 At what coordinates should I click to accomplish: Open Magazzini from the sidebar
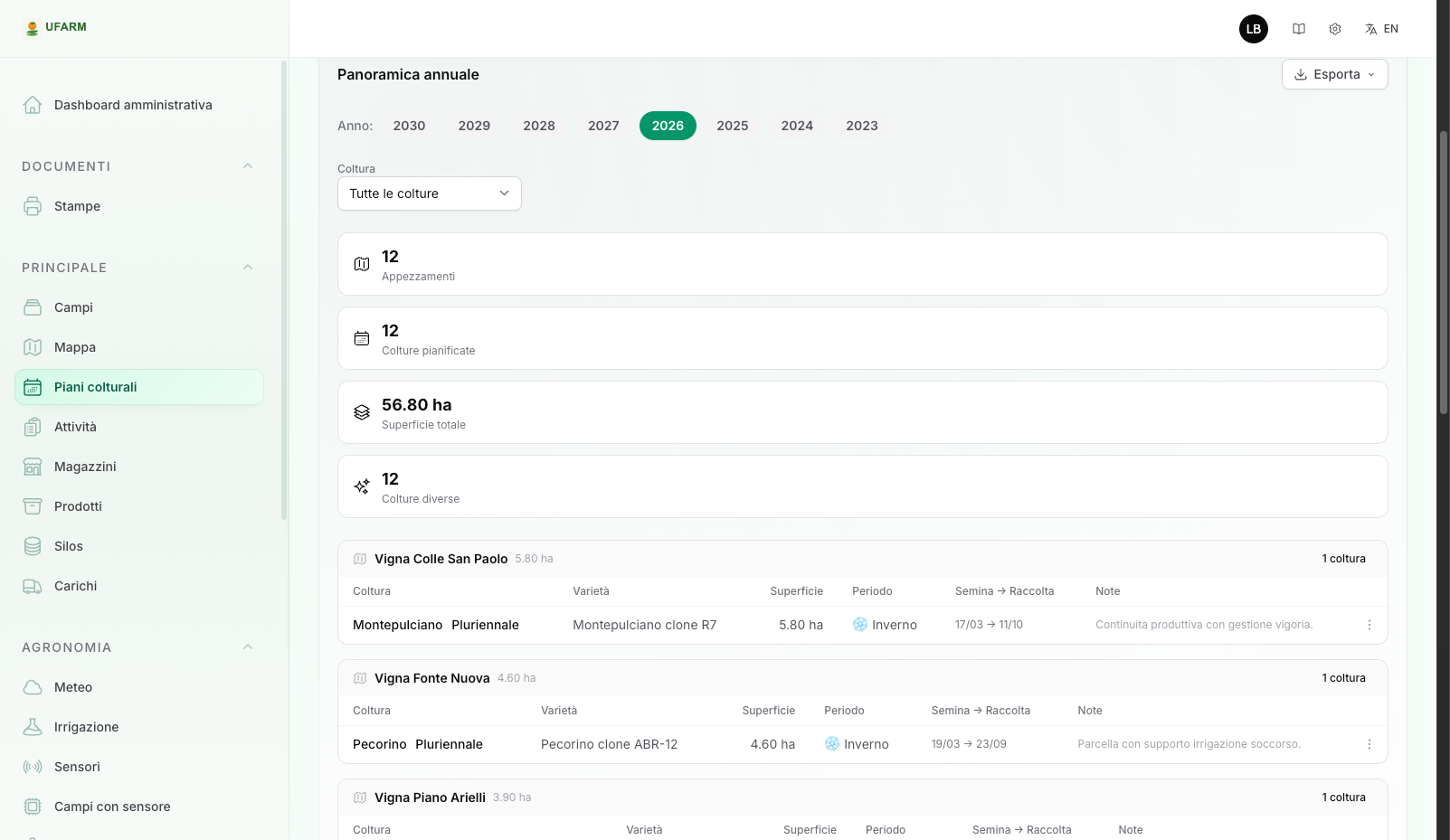click(x=85, y=467)
